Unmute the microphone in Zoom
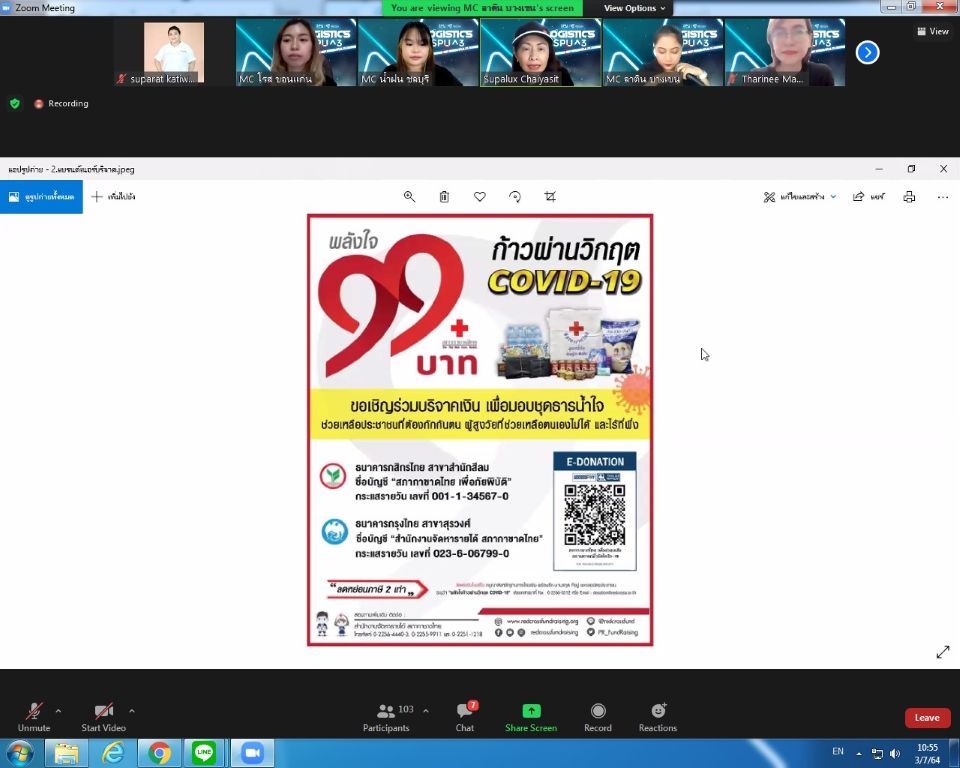Screen dimensions: 960x768 [x=34, y=717]
